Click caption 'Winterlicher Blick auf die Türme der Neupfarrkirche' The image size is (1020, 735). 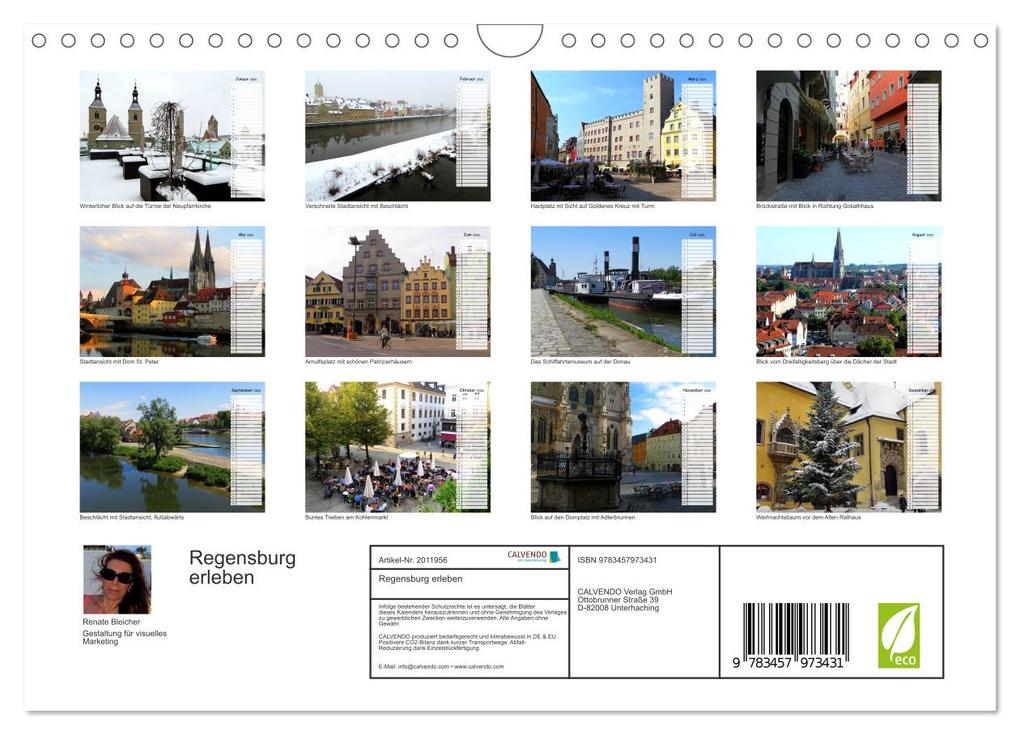click(x=145, y=206)
